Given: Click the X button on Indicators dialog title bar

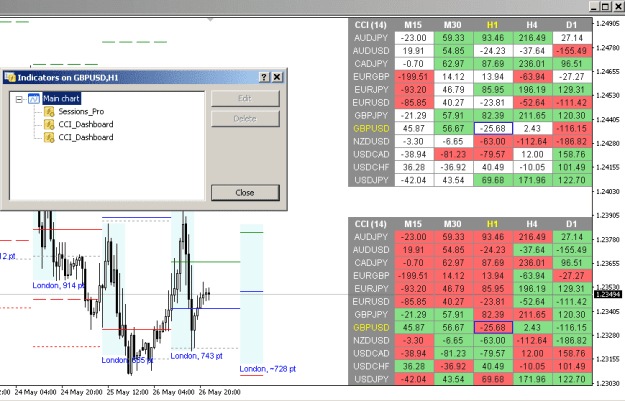Looking at the screenshot, I should coord(277,77).
